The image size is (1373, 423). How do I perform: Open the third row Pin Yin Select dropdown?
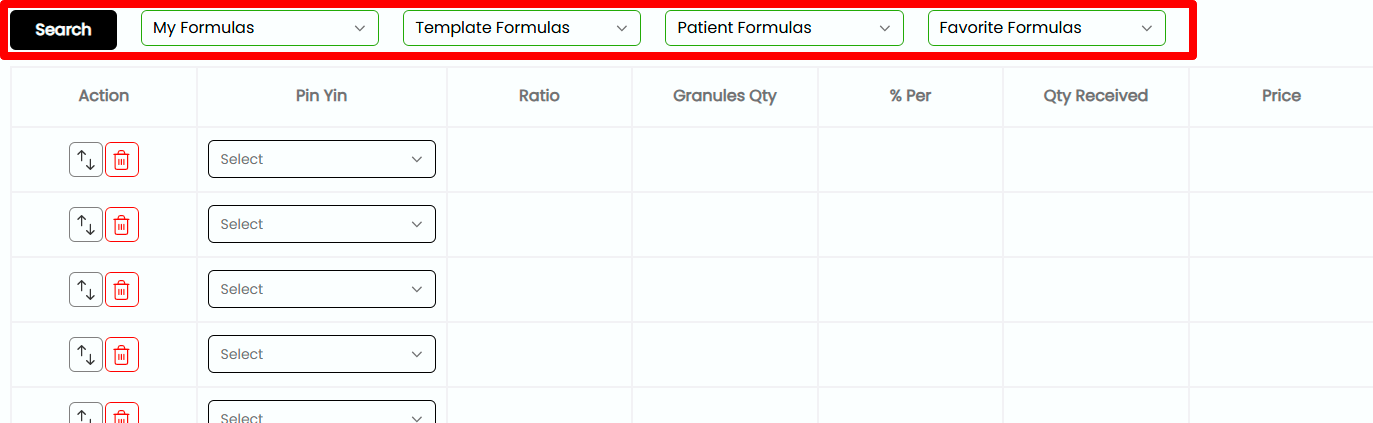pos(322,289)
